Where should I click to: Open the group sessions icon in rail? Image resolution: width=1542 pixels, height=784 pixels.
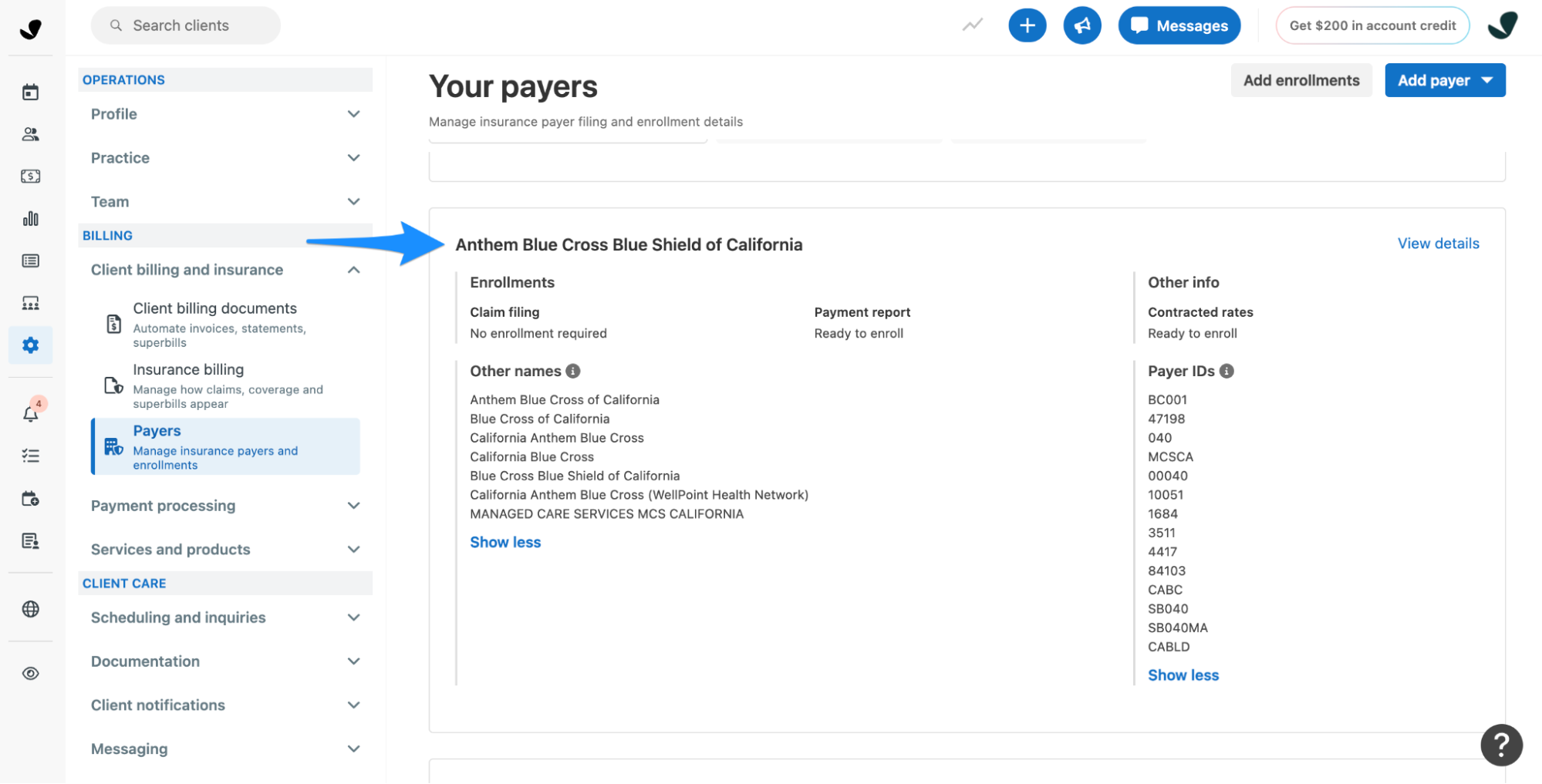30,303
